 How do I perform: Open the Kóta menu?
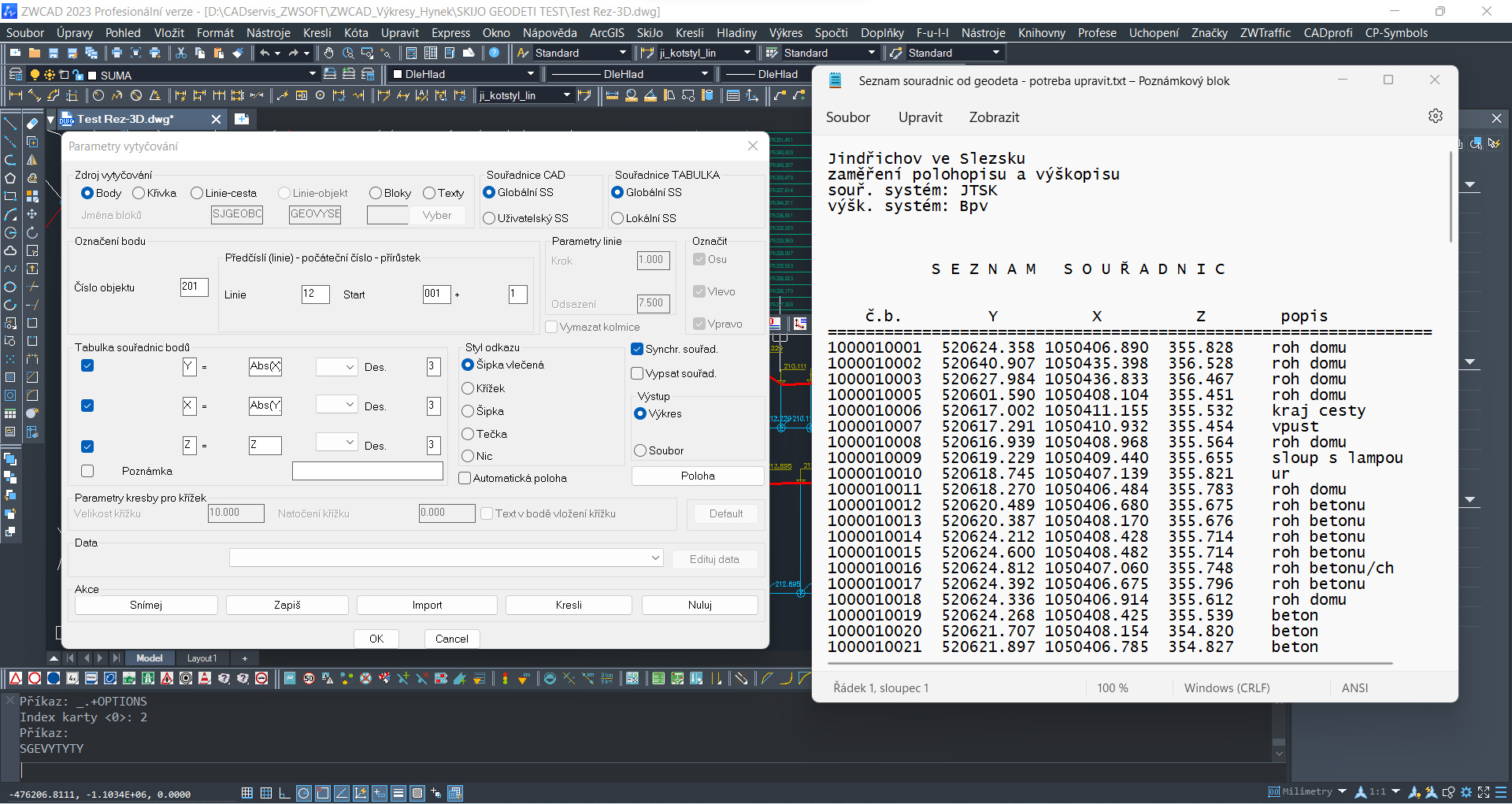[355, 32]
